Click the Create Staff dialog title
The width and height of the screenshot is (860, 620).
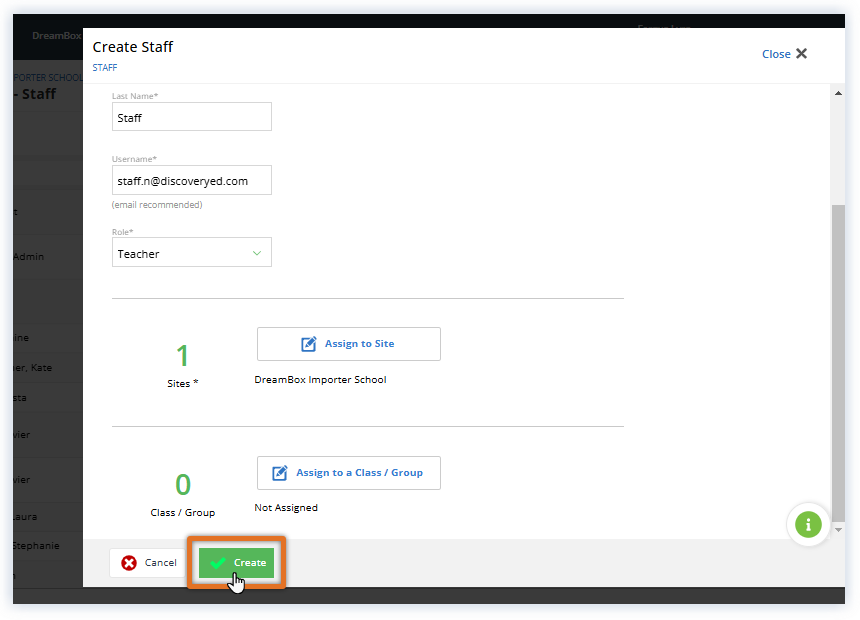133,47
